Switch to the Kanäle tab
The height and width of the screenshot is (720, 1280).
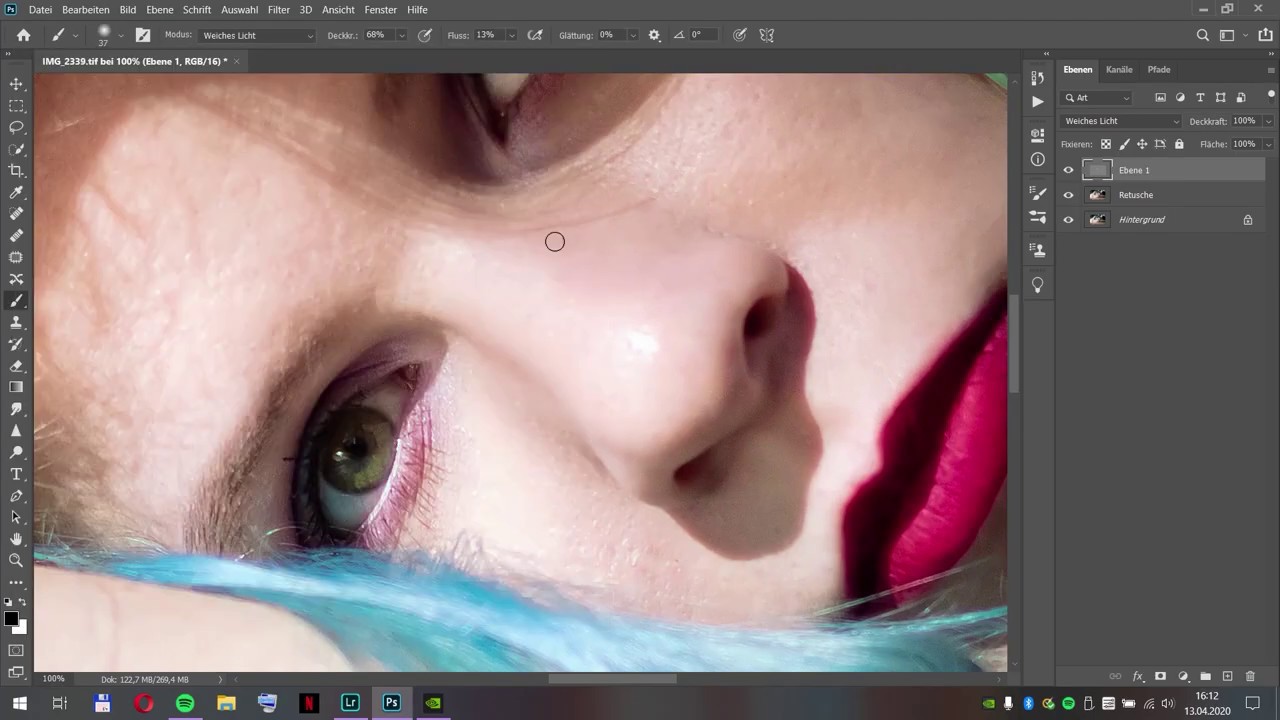coord(1119,70)
